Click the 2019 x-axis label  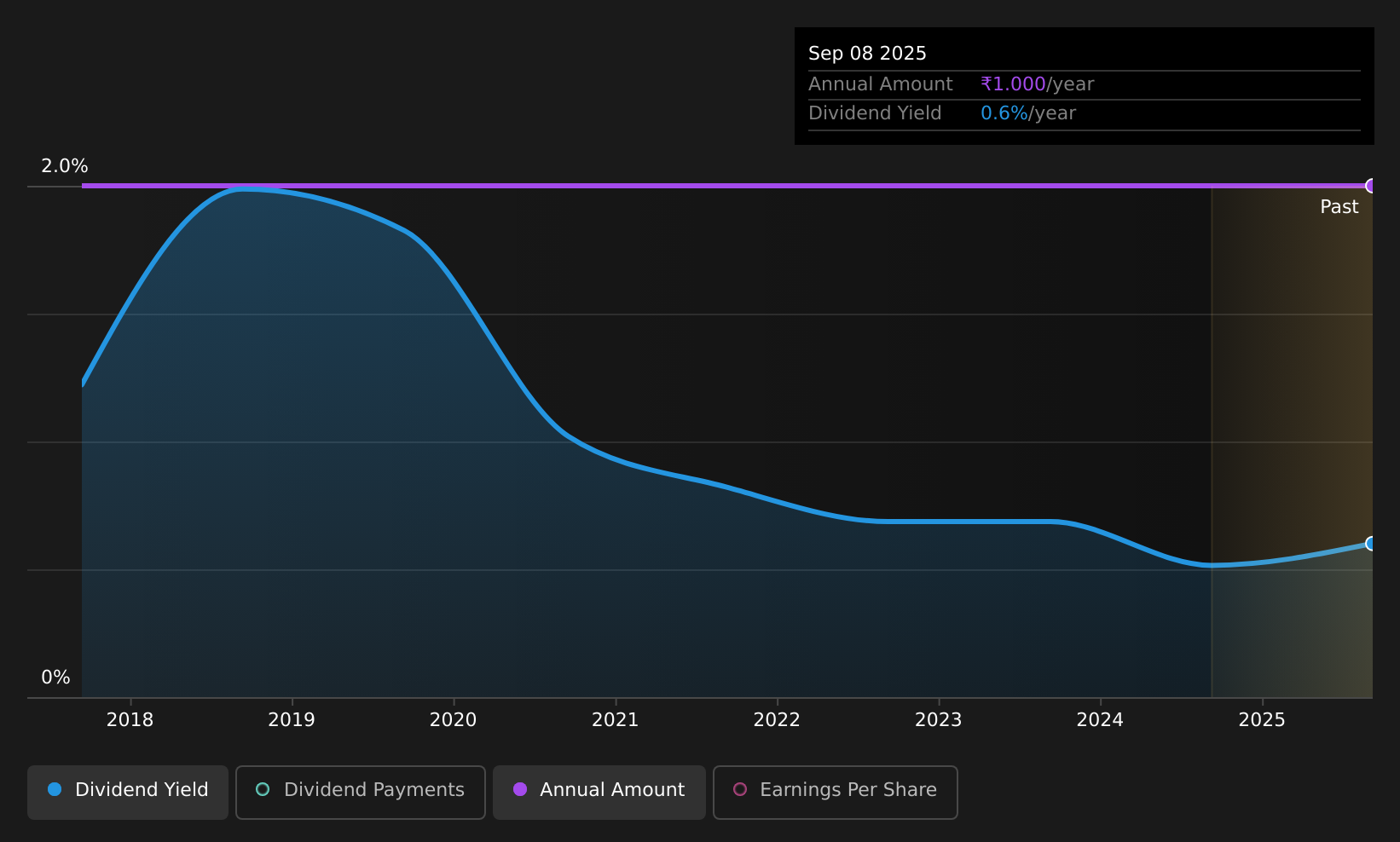click(x=292, y=720)
